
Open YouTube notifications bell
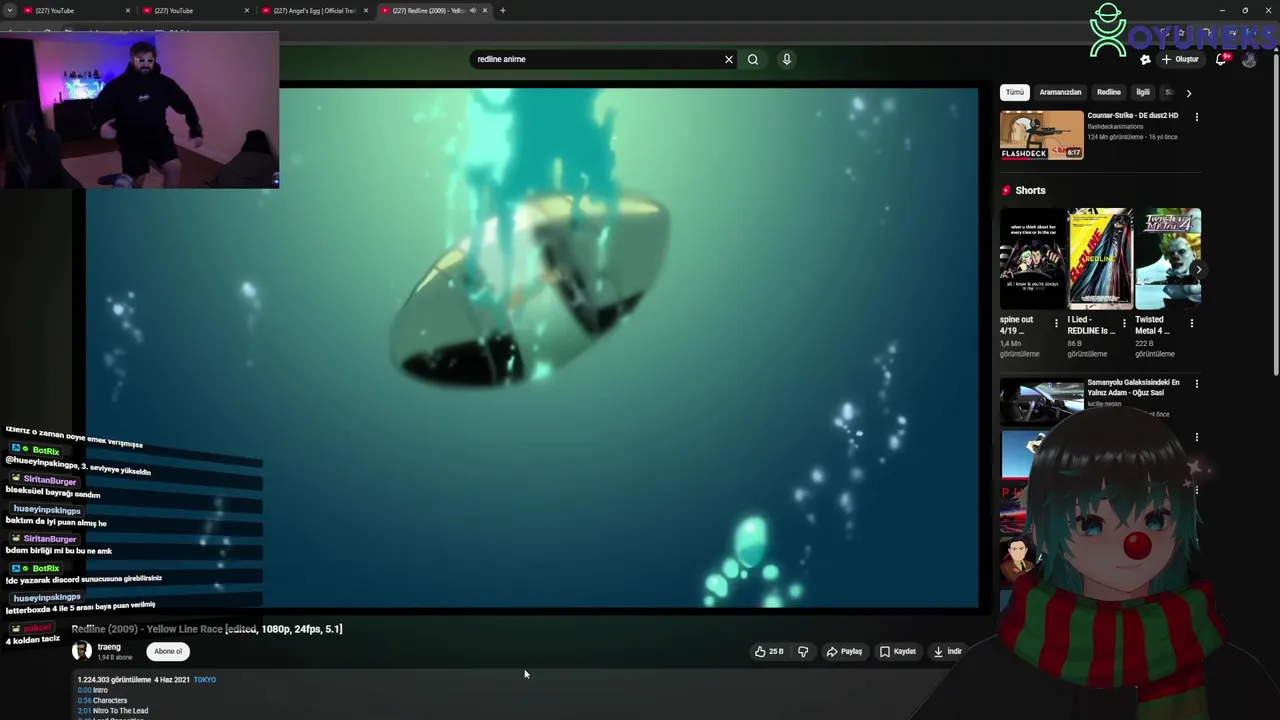(1221, 59)
